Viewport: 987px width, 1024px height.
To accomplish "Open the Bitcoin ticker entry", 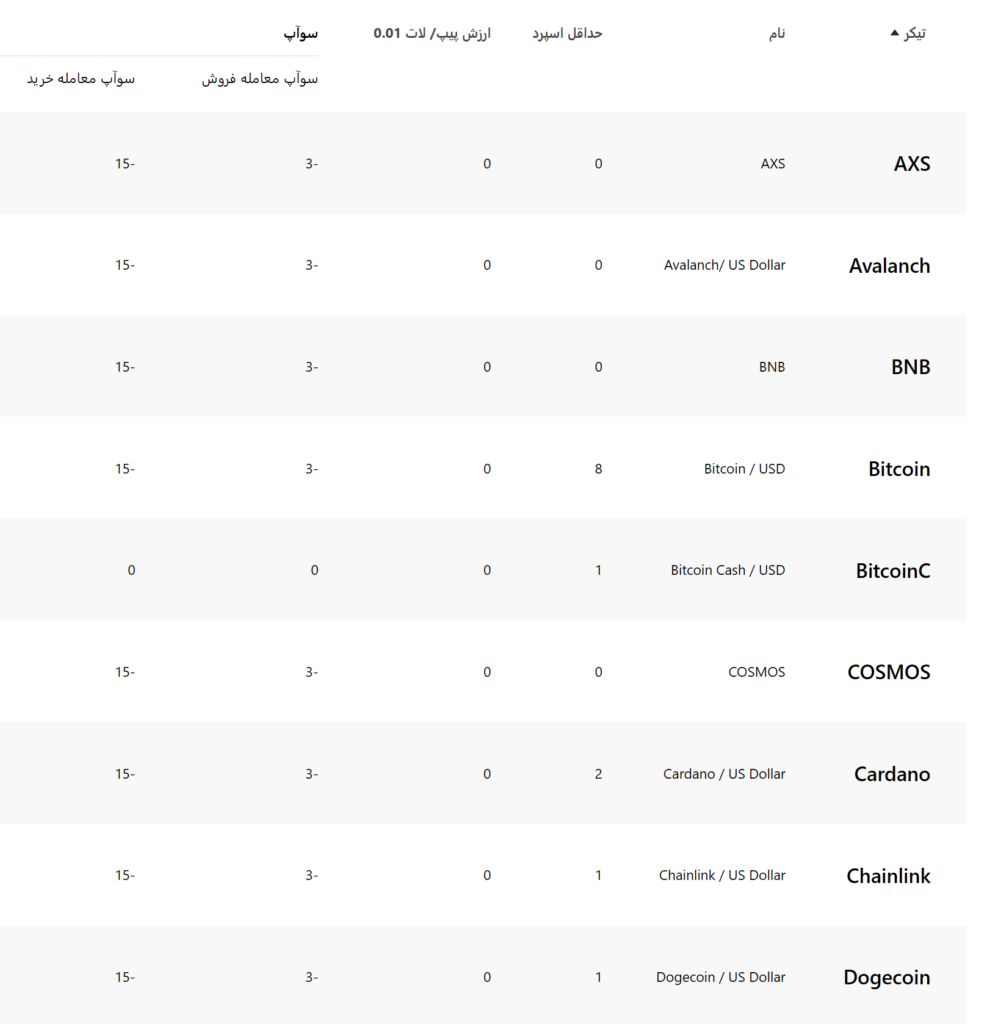I will click(899, 469).
